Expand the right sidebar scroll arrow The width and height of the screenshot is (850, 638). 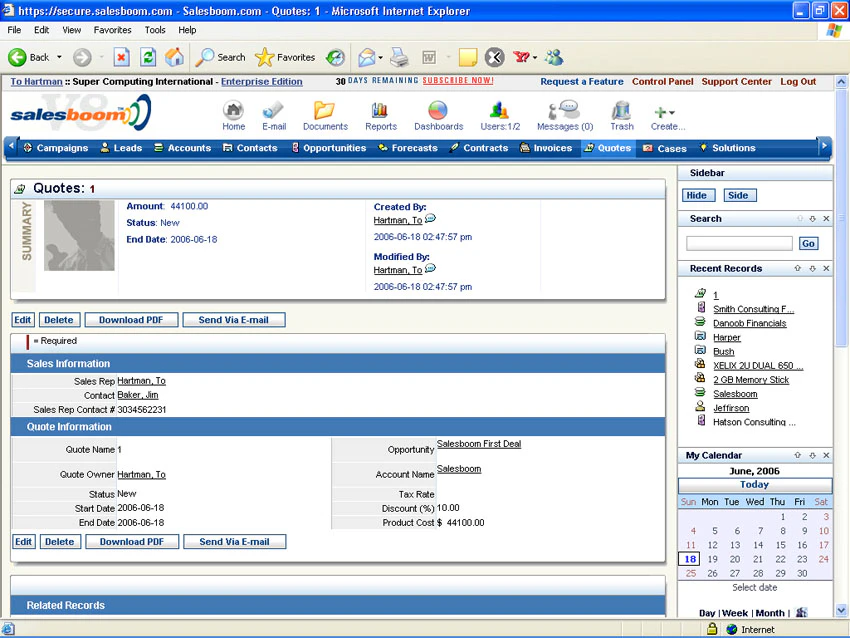[824, 146]
